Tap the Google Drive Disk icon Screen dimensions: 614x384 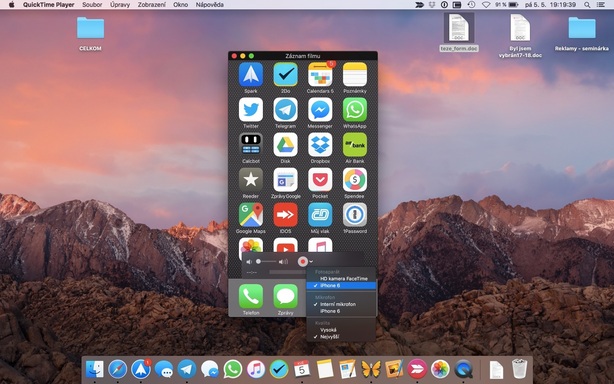point(285,144)
